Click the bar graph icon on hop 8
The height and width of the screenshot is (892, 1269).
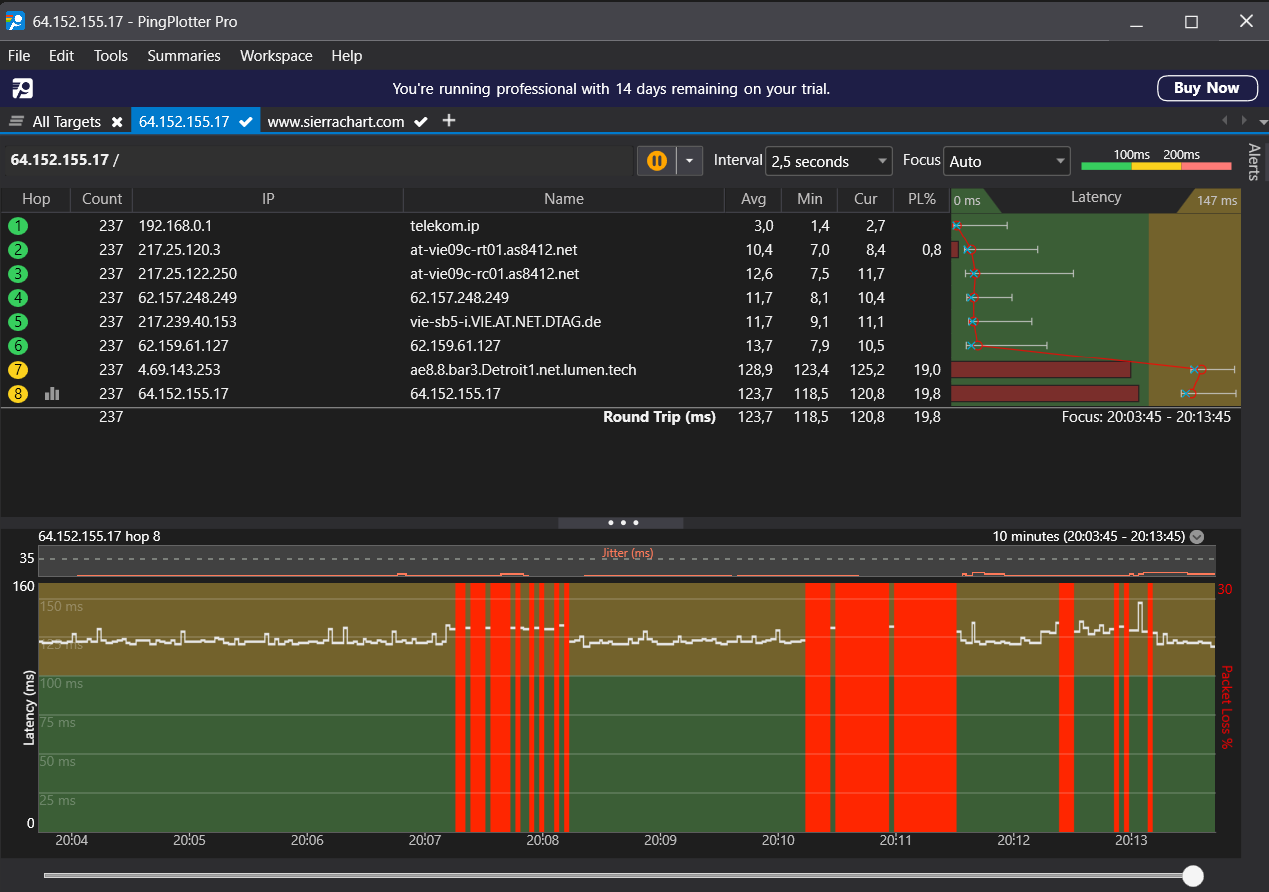pyautogui.click(x=52, y=394)
